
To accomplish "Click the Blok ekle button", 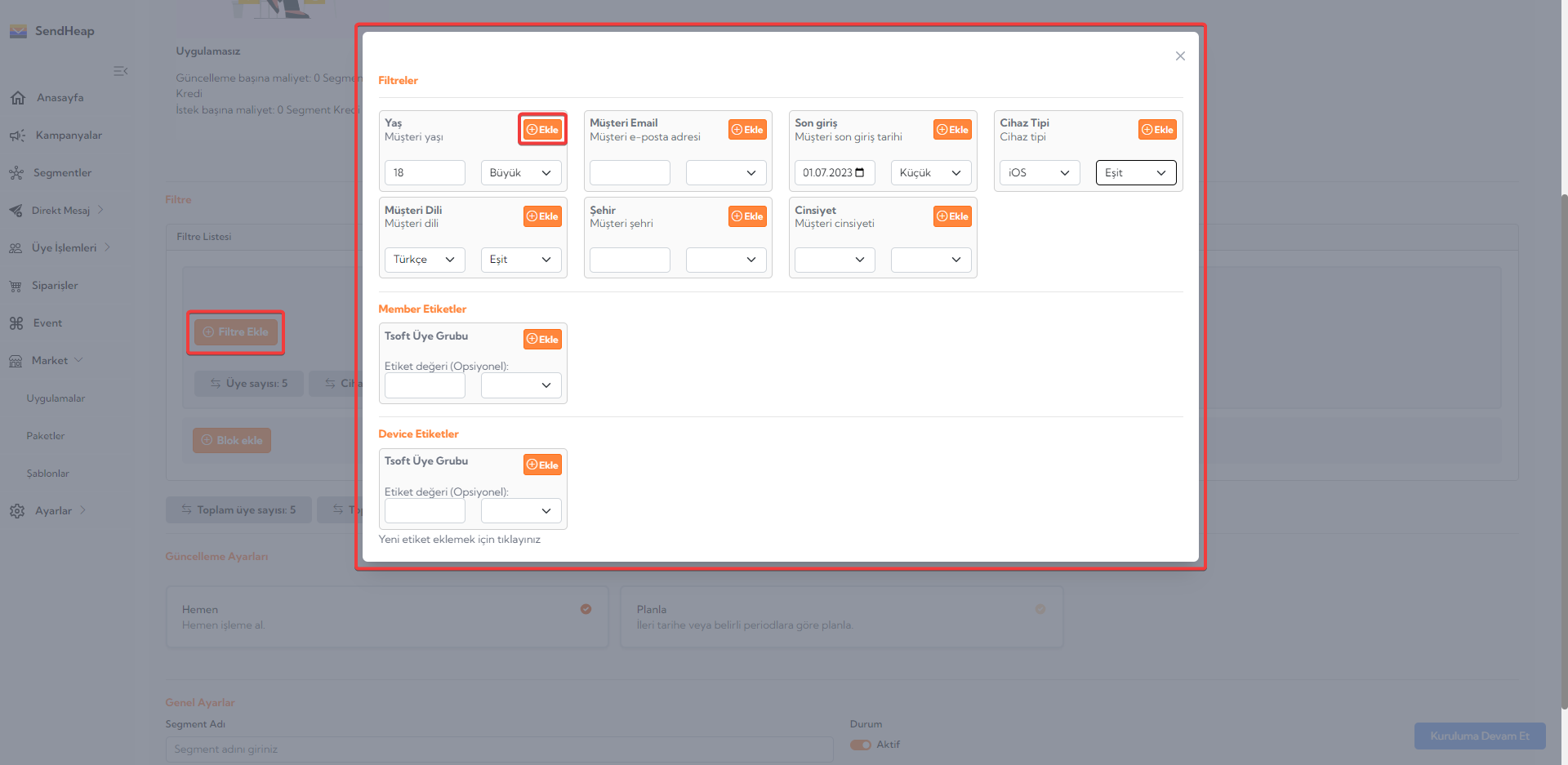I will tap(232, 440).
